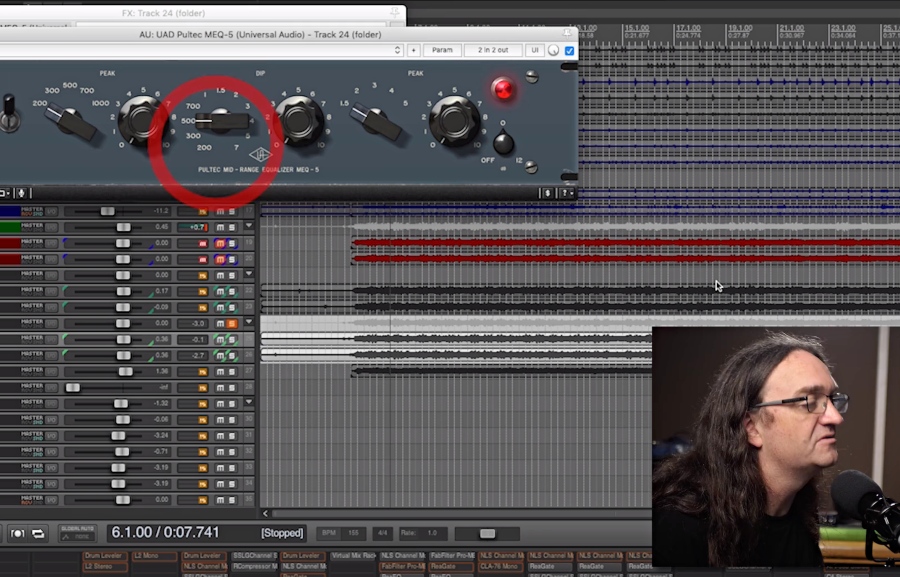900x577 pixels.
Task: Click the DIP frequency selector switch
Action: pos(223,120)
